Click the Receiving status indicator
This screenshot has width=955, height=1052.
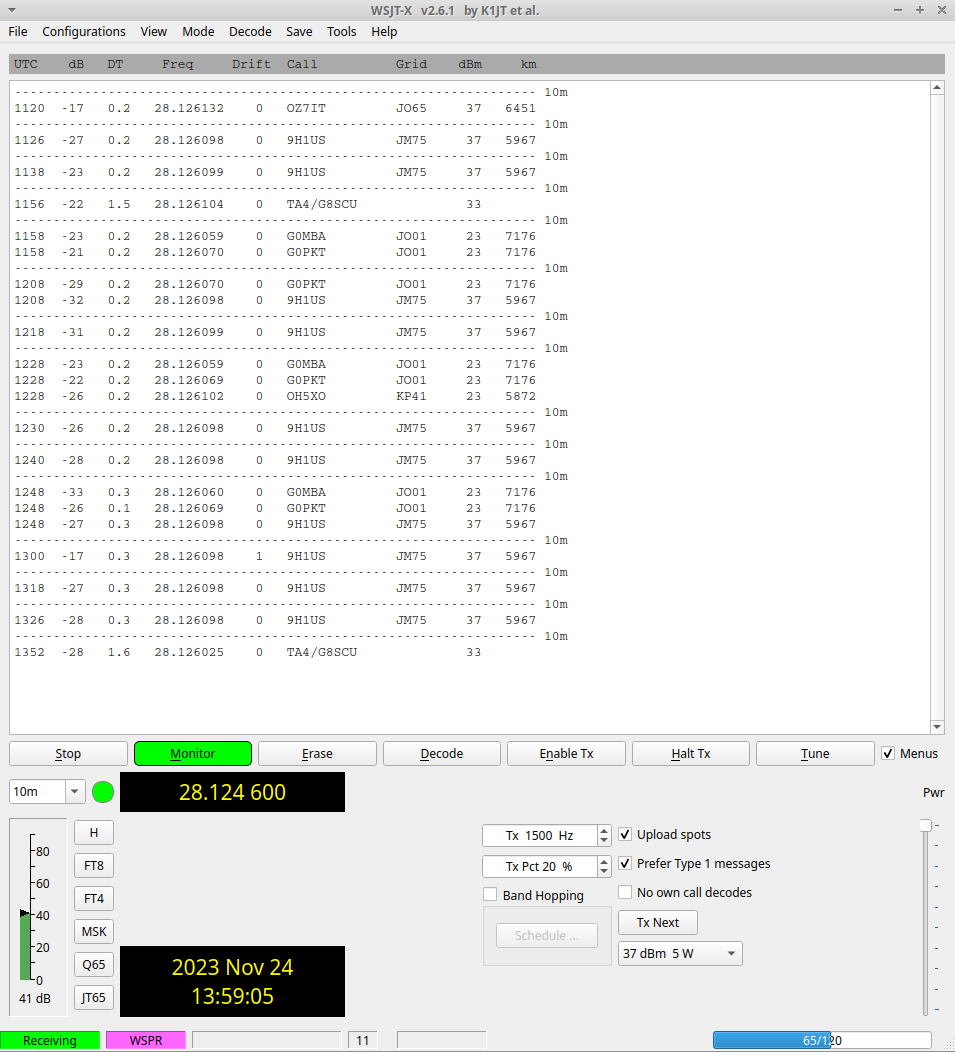coord(50,1041)
